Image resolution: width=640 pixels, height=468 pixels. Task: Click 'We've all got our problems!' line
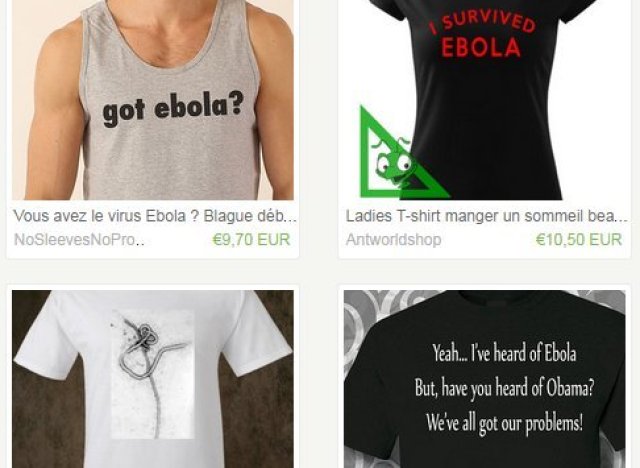(x=504, y=423)
